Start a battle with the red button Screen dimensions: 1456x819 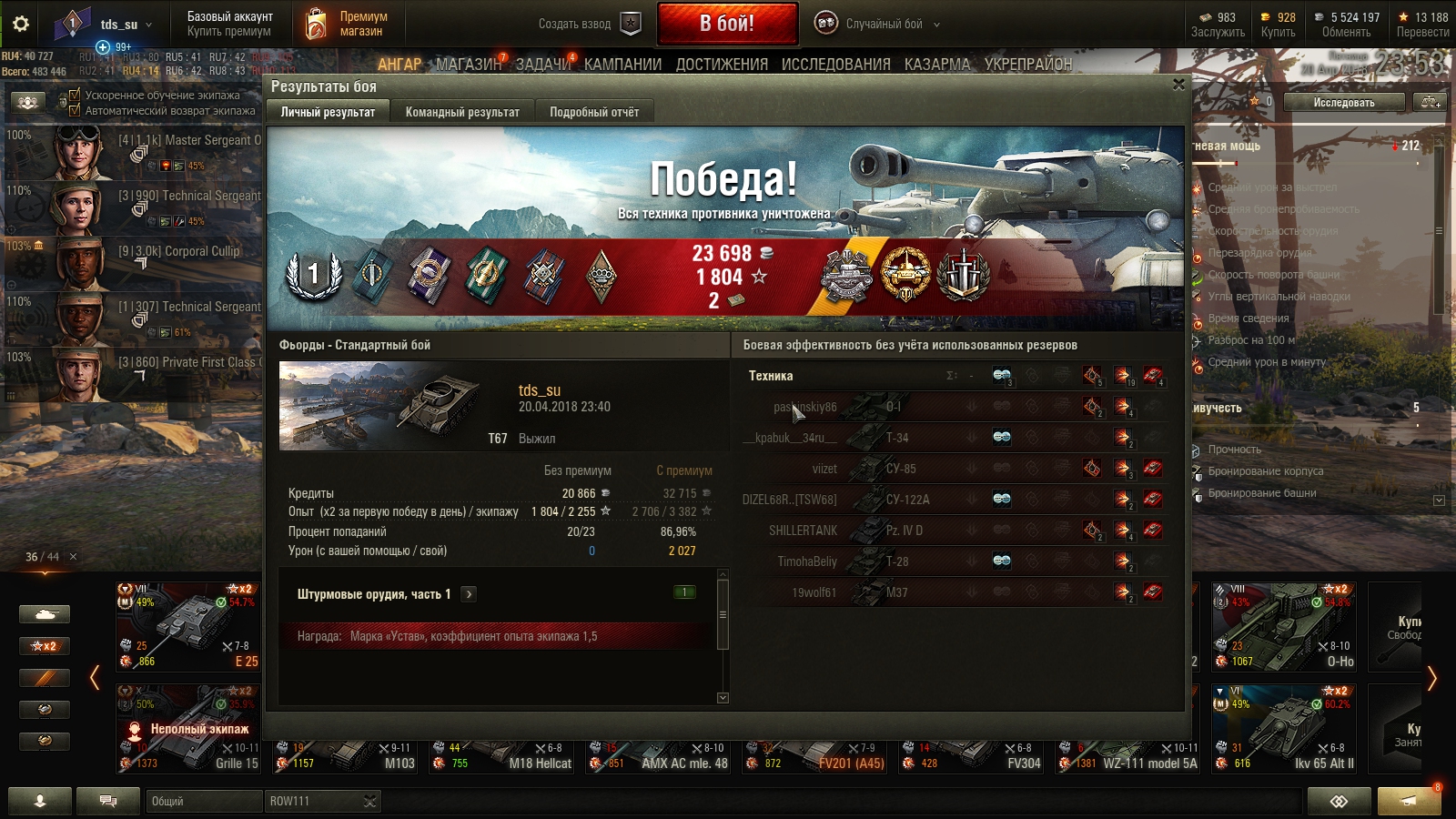727,24
